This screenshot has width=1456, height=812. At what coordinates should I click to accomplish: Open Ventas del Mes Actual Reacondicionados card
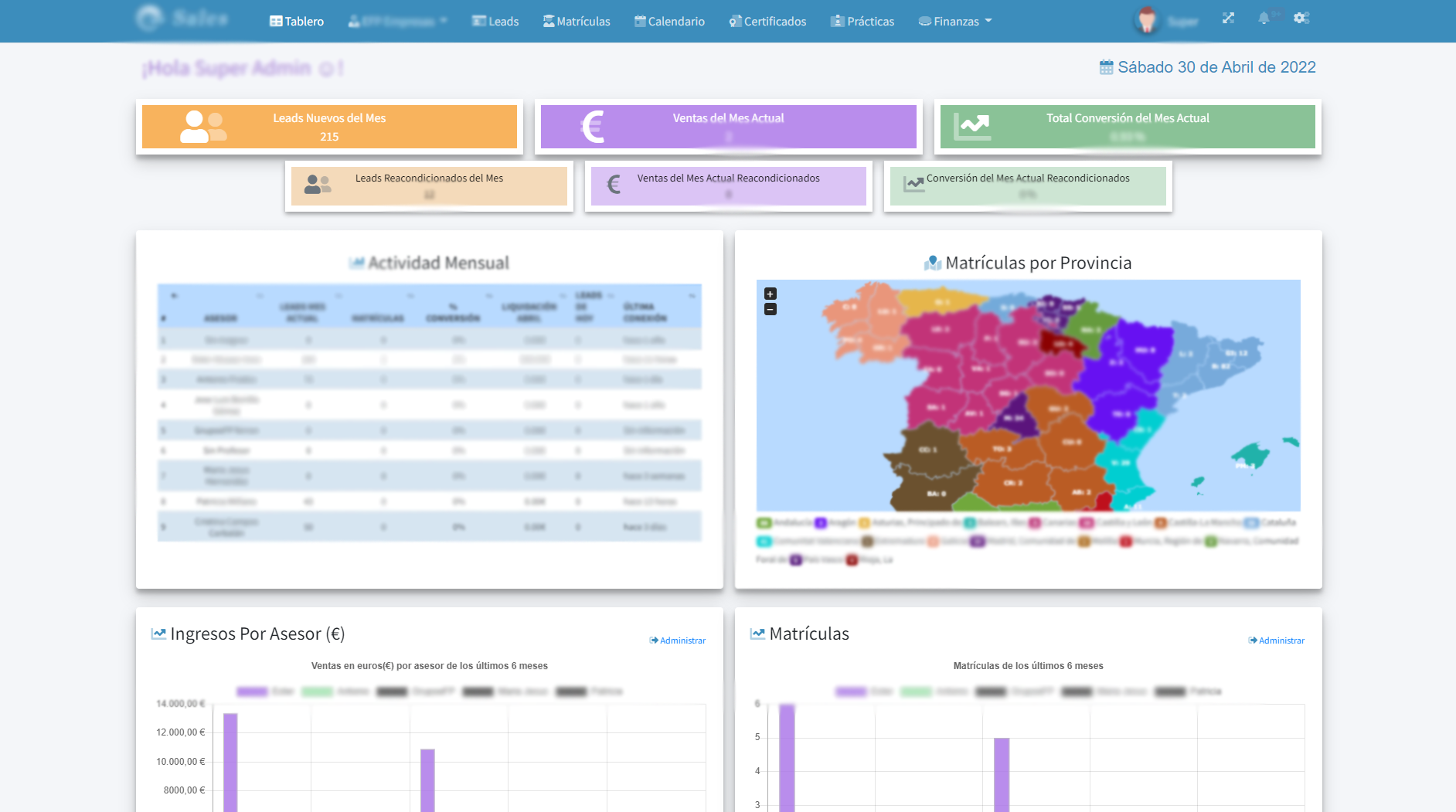729,186
